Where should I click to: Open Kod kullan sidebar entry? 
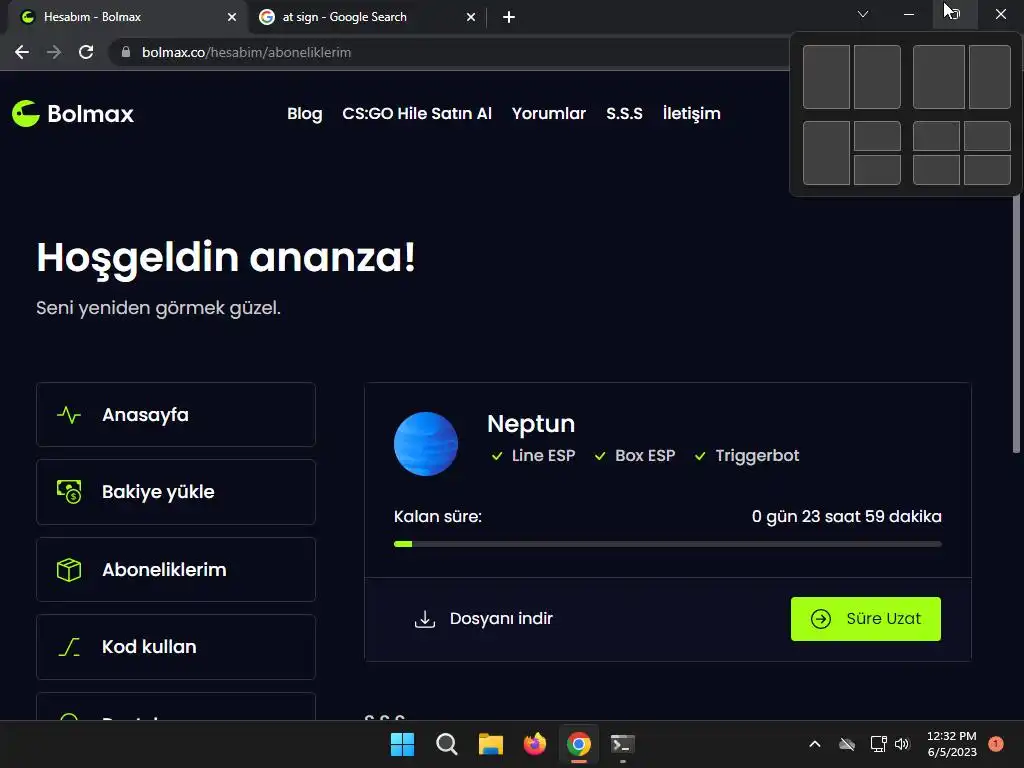coord(176,647)
